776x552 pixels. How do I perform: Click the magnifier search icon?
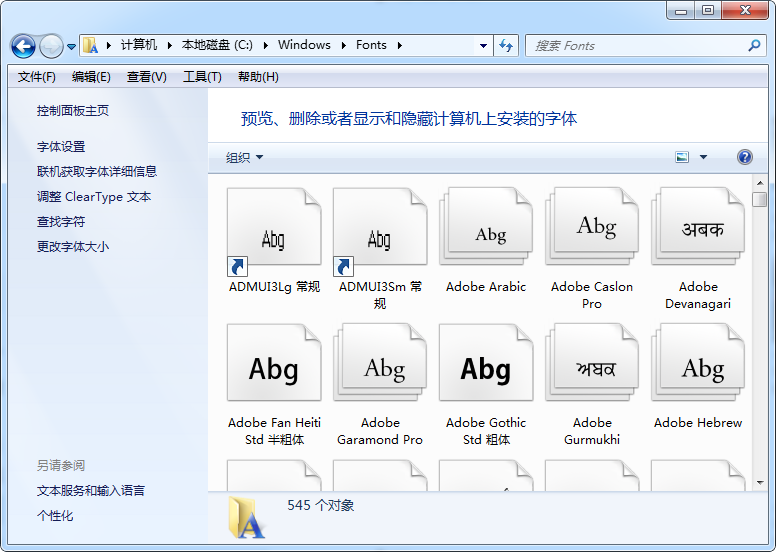754,46
